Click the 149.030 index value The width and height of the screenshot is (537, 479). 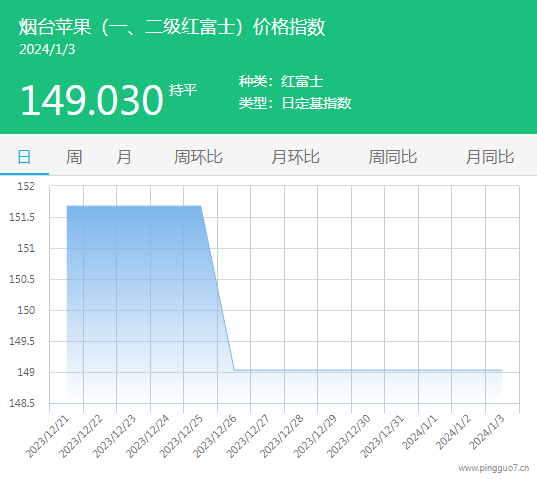click(92, 100)
